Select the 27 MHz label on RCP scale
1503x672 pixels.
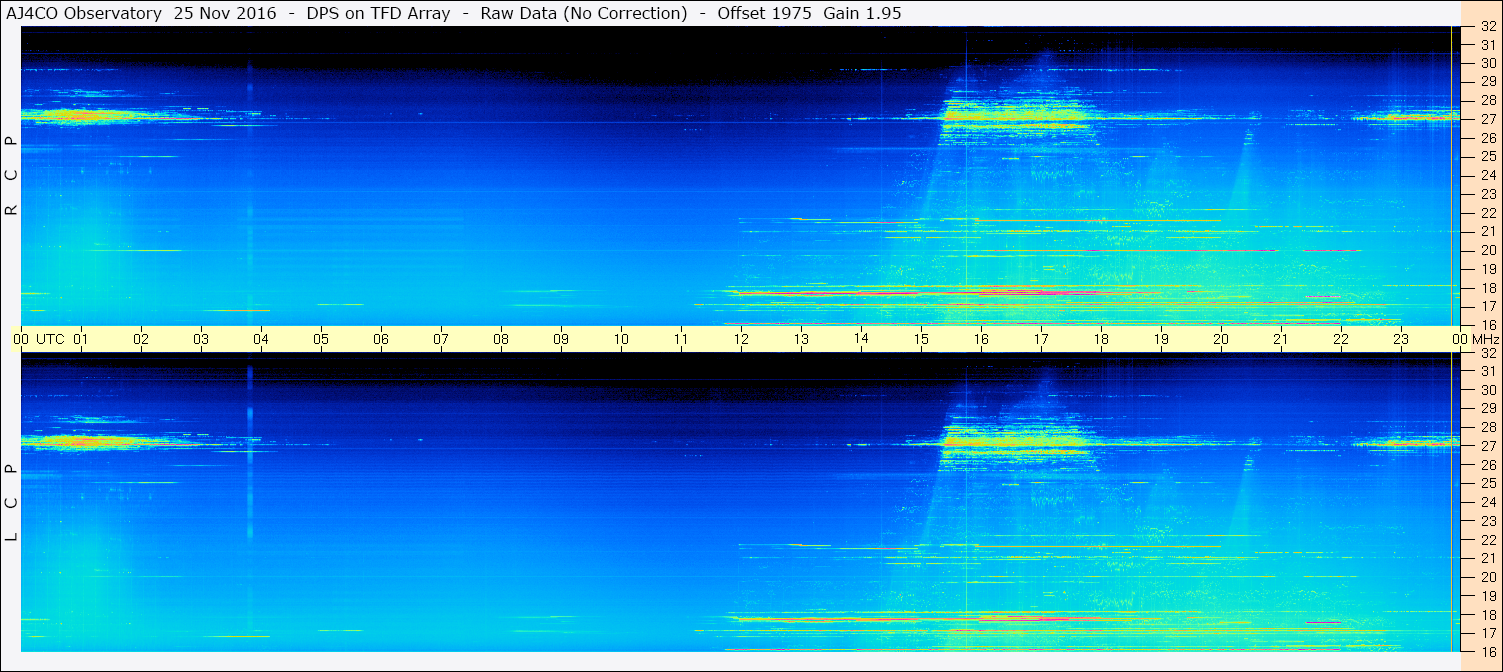tap(1487, 119)
